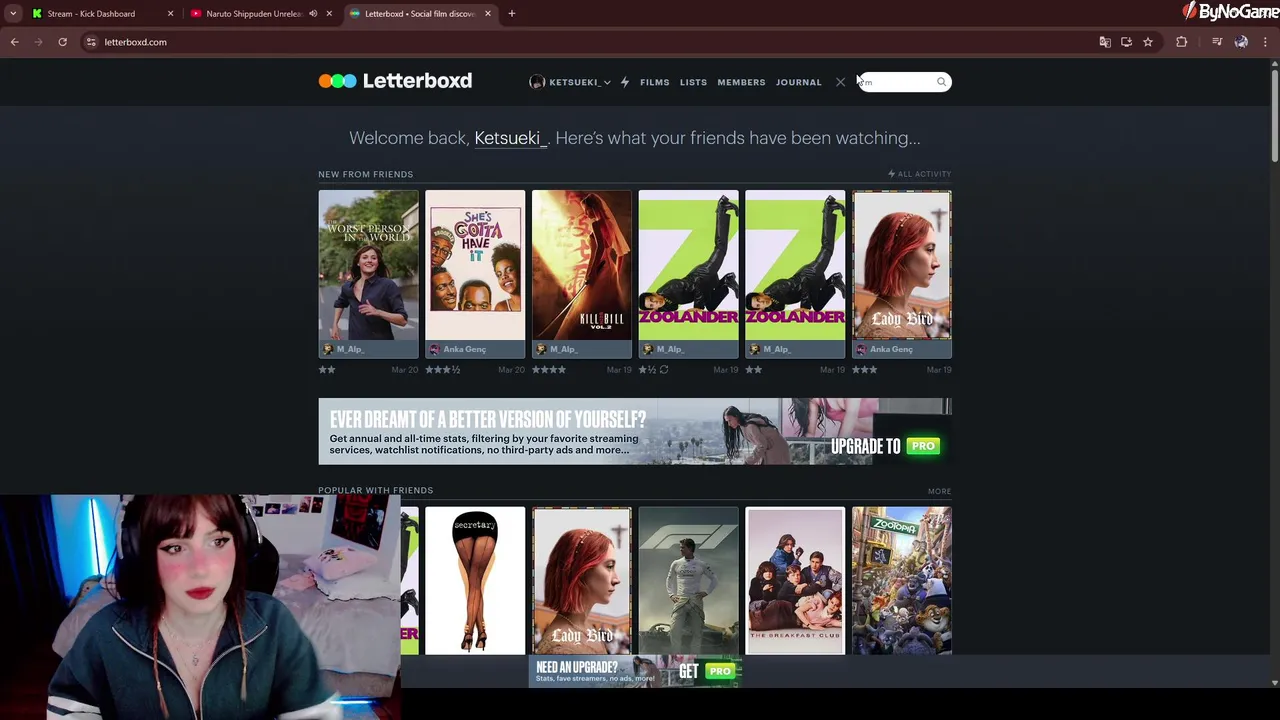Open site information icon in address bar
Image resolution: width=1280 pixels, height=720 pixels.
[x=91, y=42]
